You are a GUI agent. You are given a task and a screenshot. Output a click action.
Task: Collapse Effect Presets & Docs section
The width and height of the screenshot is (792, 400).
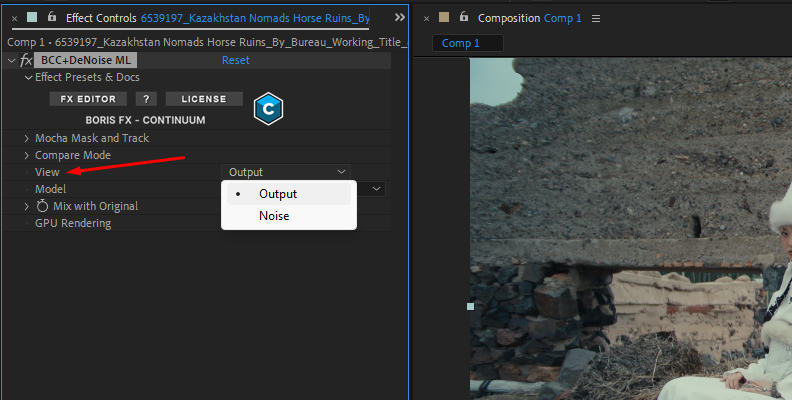point(27,77)
